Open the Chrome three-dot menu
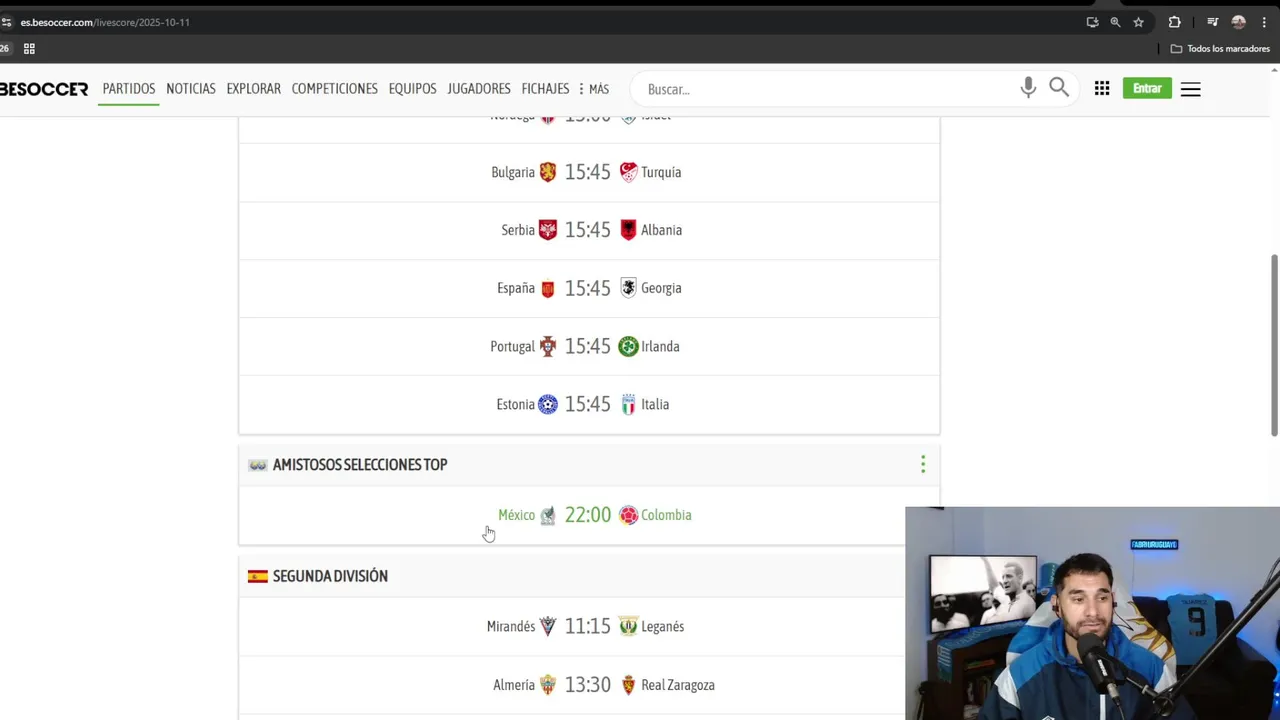Viewport: 1280px width, 720px height. click(x=1264, y=22)
